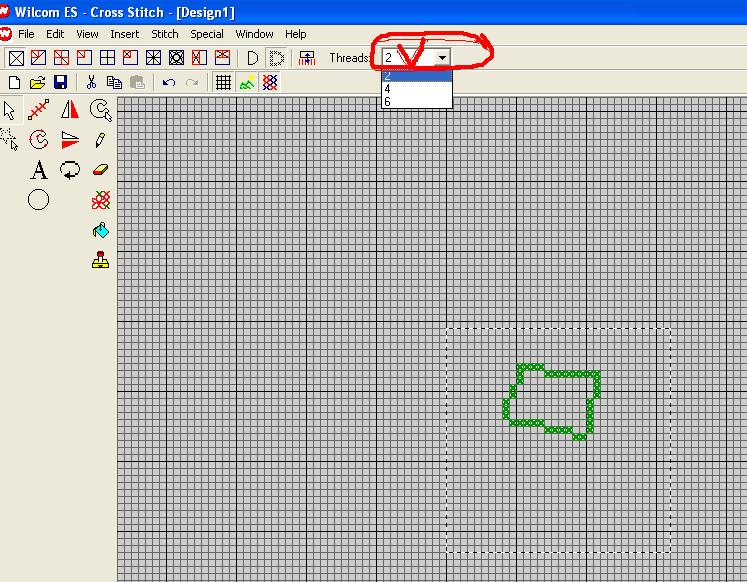
Task: Select the double cross star stitch type
Action: [153, 58]
